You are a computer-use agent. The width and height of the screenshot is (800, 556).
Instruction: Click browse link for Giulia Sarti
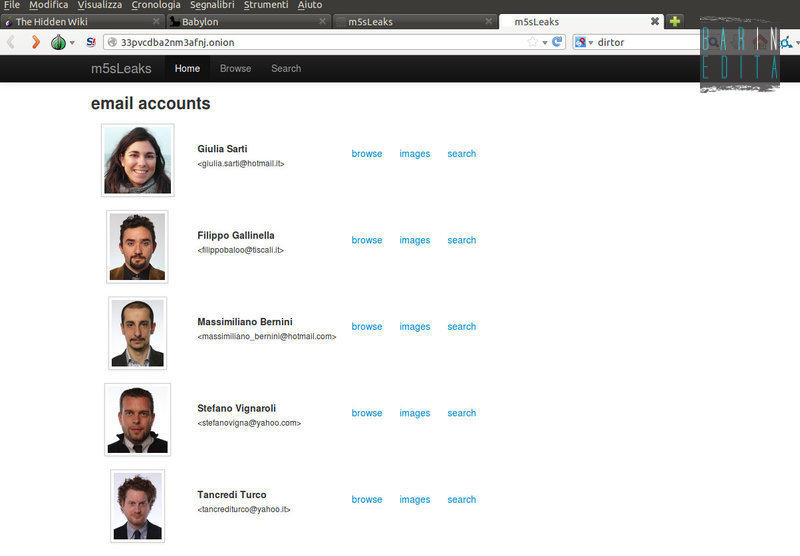[x=367, y=154]
